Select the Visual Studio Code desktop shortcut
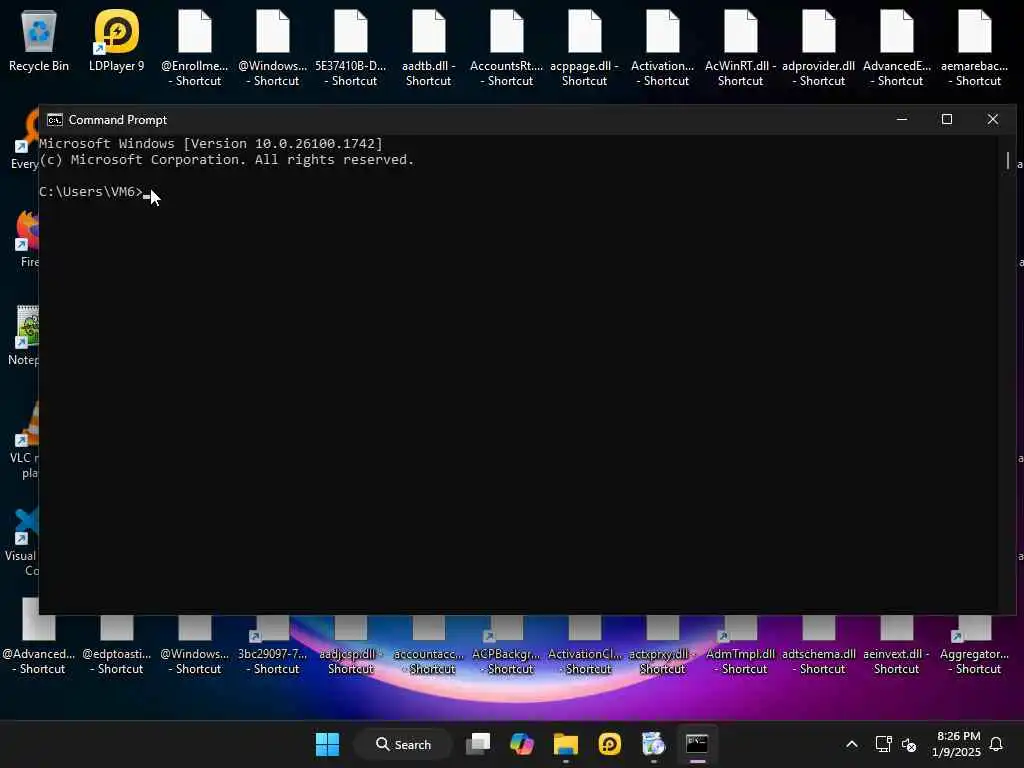This screenshot has width=1024, height=768. click(x=23, y=542)
